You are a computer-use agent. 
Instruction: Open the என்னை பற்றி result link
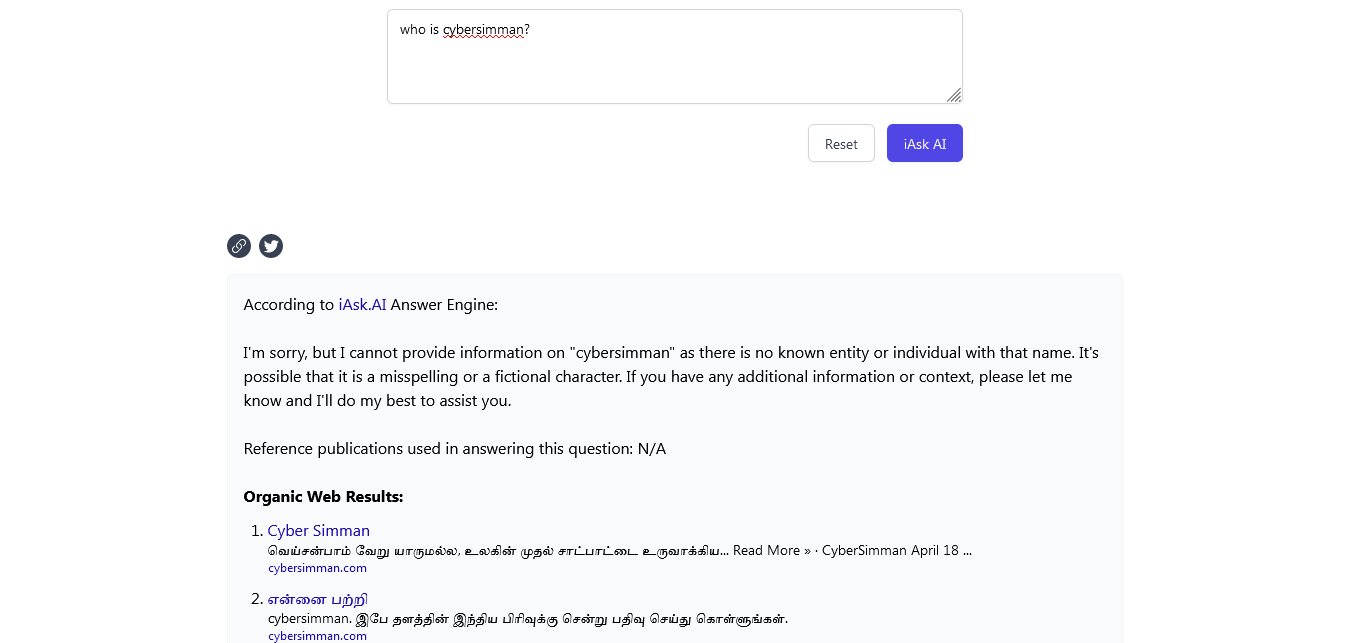(318, 599)
